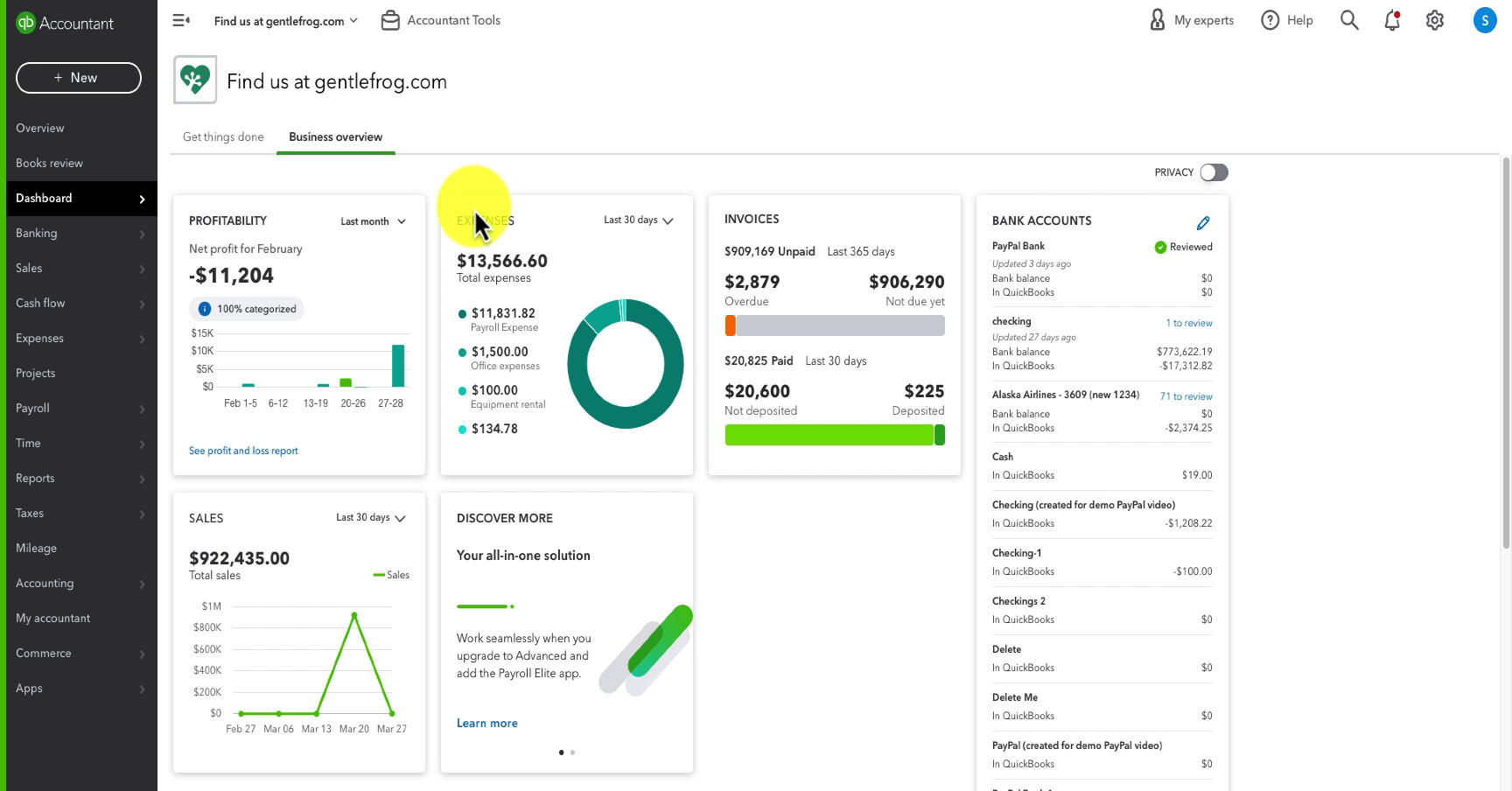Click the $2,879 Overdue amount
This screenshot has width=1512, height=791.
[x=752, y=282]
